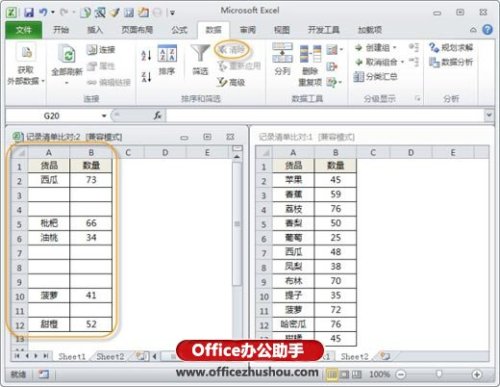
Task: Switch to the 加载项 (Add-ins) tab
Action: click(x=369, y=30)
